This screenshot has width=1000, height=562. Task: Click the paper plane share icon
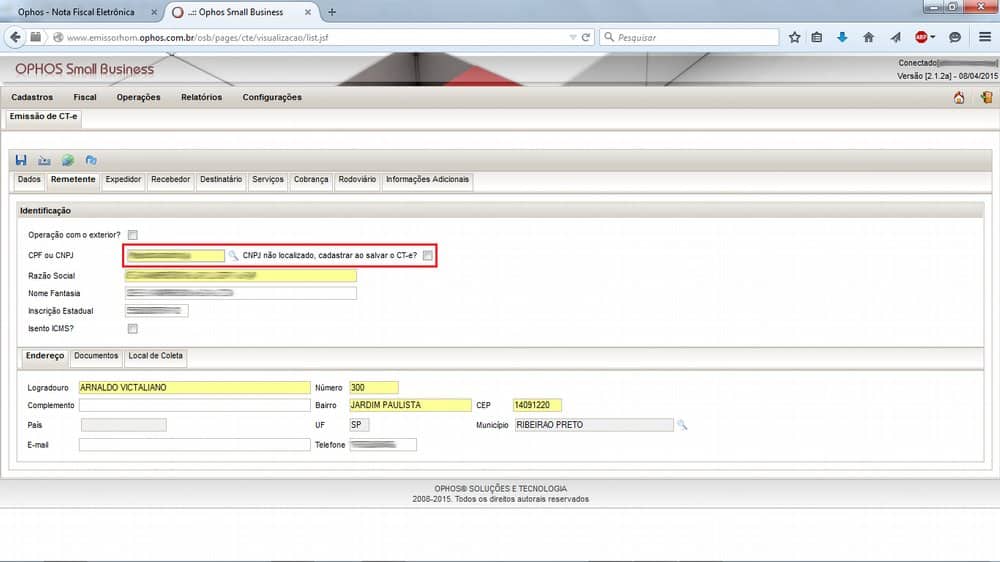pos(895,38)
